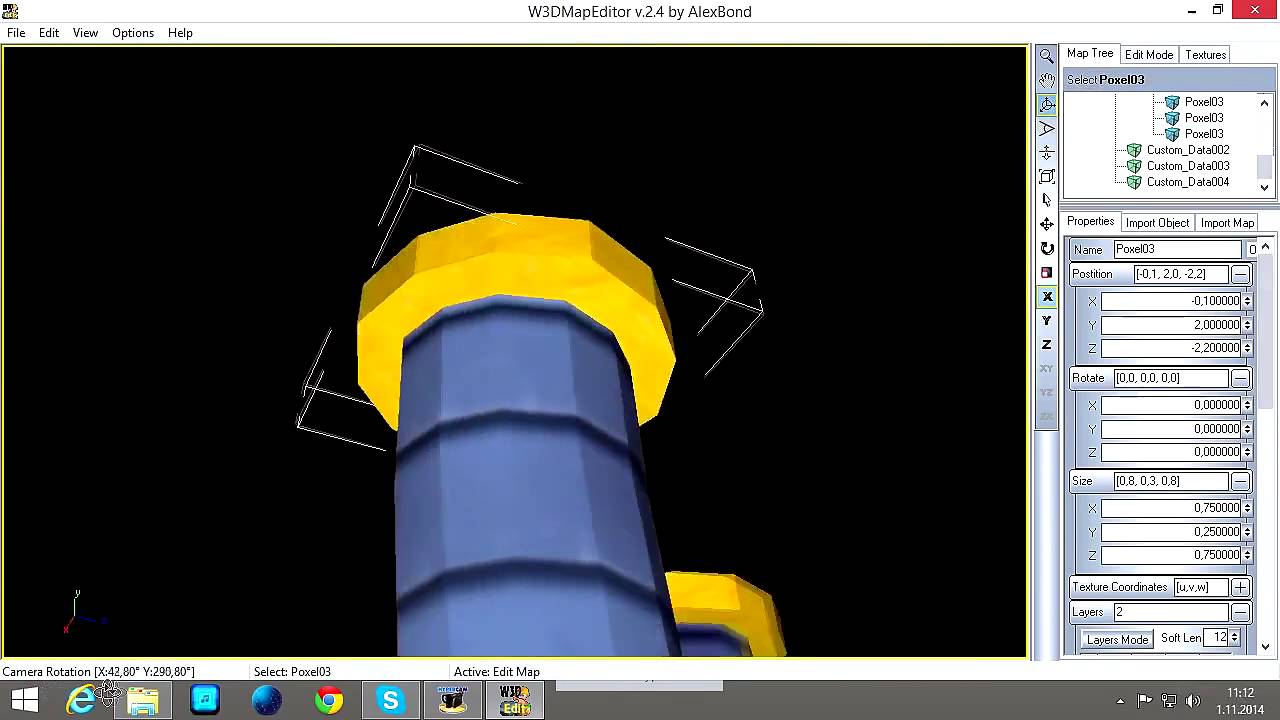The width and height of the screenshot is (1280, 720).
Task: Click the music player taskbar icon
Action: pyautogui.click(x=205, y=700)
